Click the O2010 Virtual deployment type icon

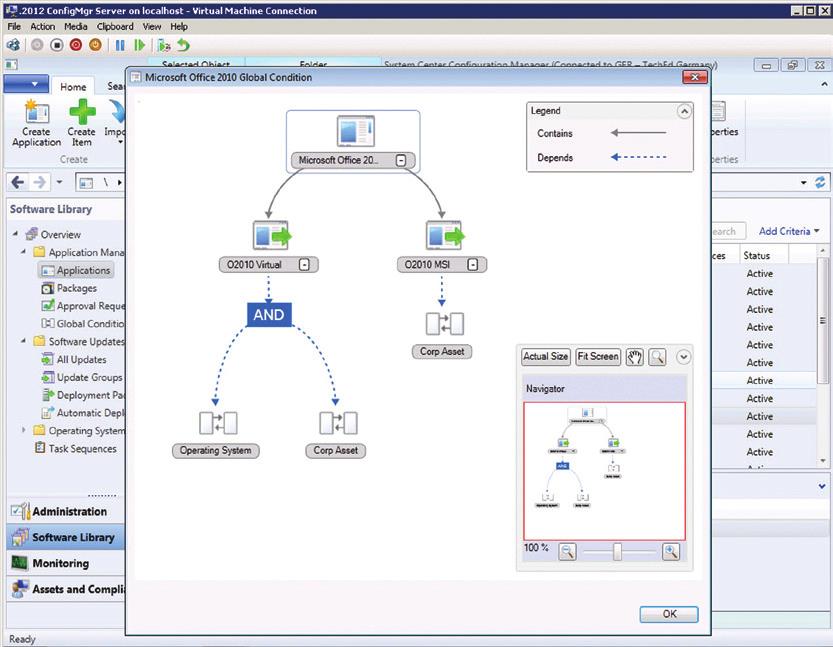coord(272,235)
